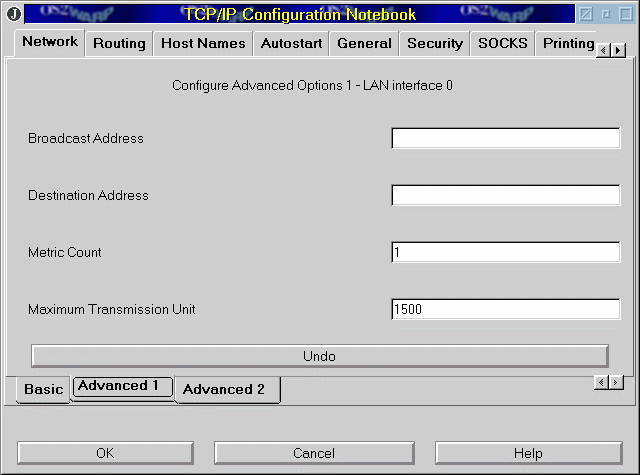Click the Cancel button
Image resolution: width=640 pixels, height=475 pixels.
pyautogui.click(x=314, y=453)
